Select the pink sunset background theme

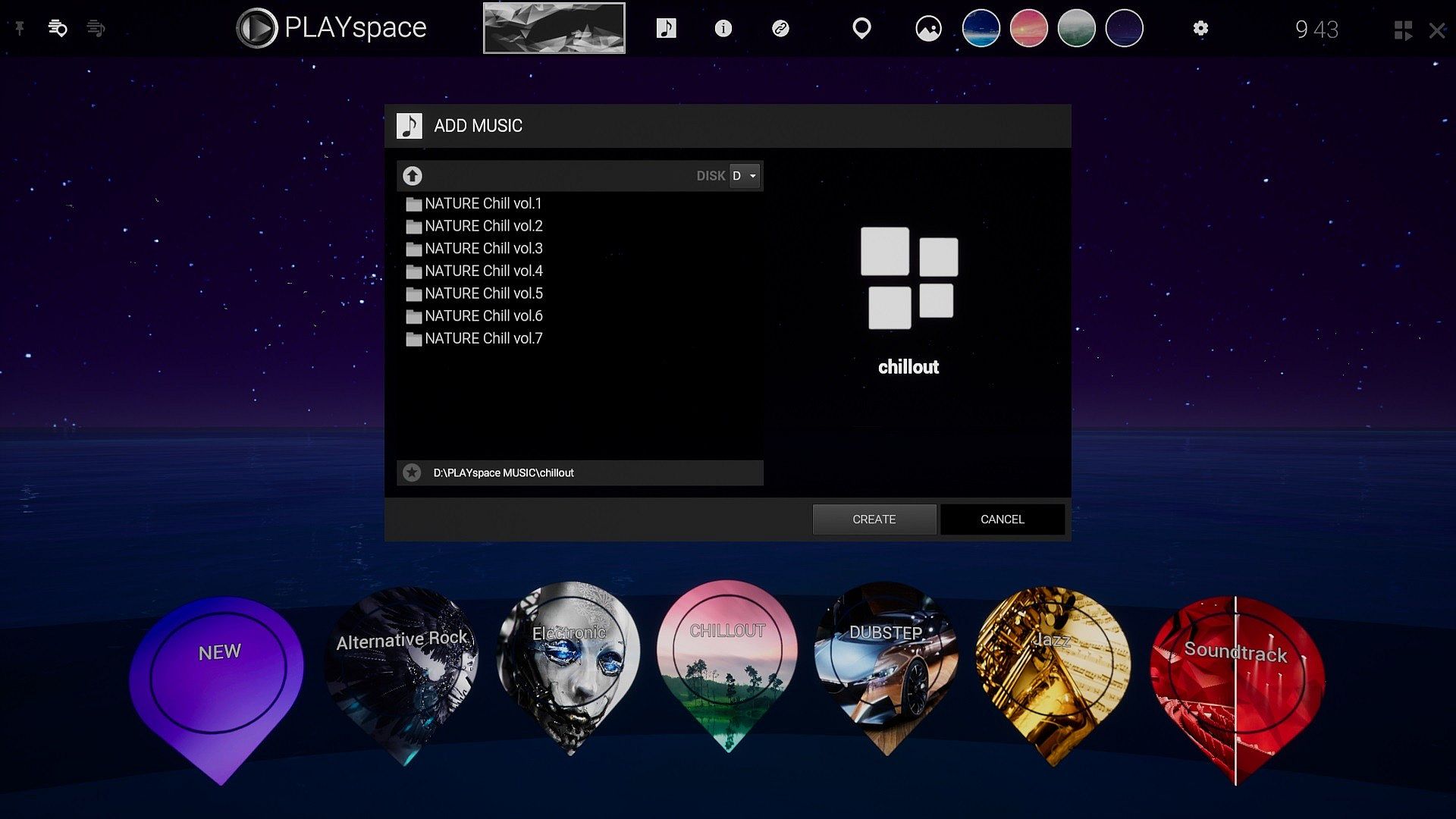[1028, 29]
